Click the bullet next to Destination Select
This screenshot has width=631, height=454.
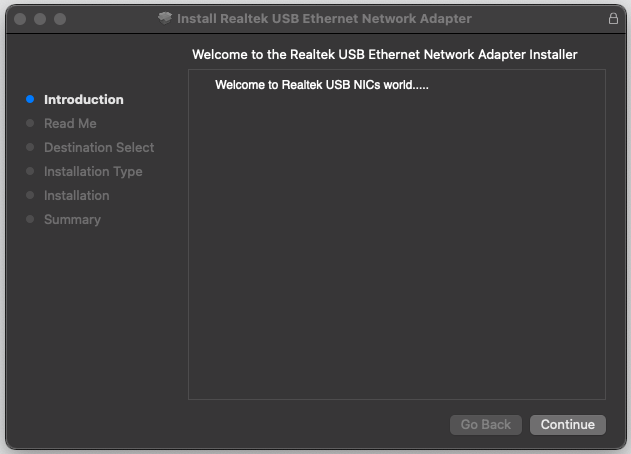30,147
